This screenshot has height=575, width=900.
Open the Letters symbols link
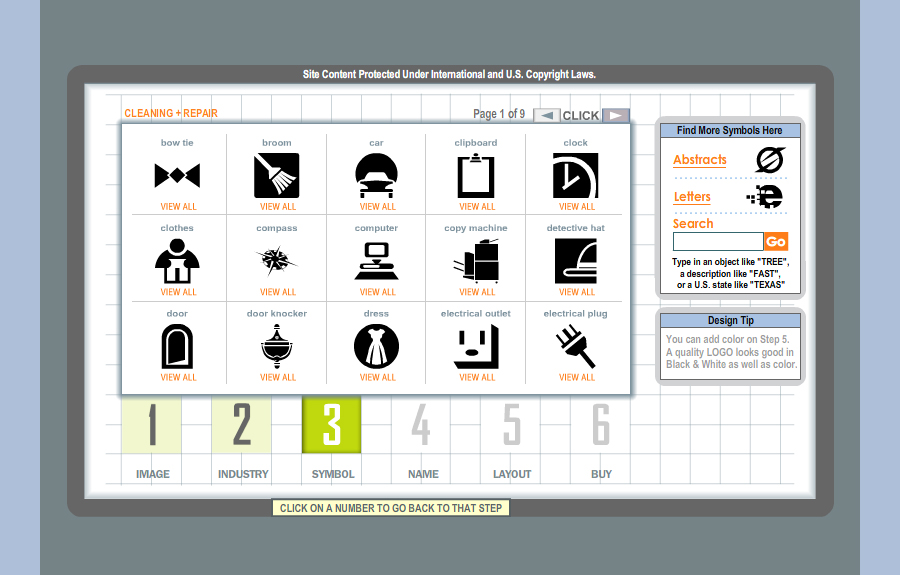(x=692, y=197)
